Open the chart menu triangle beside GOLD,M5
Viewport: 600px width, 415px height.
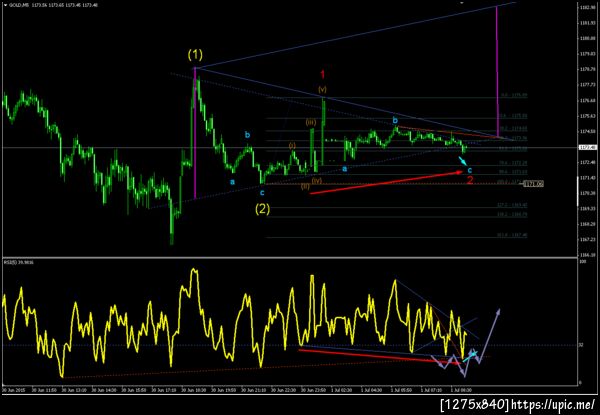point(5,6)
